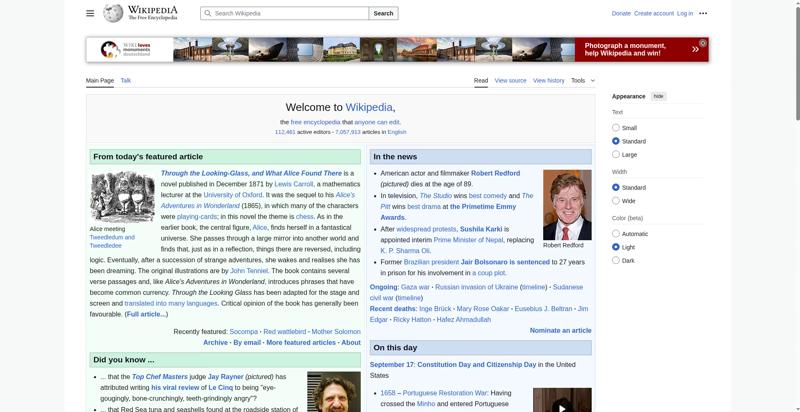This screenshot has height=412, width=800.
Task: Click the Search button
Action: 383,13
